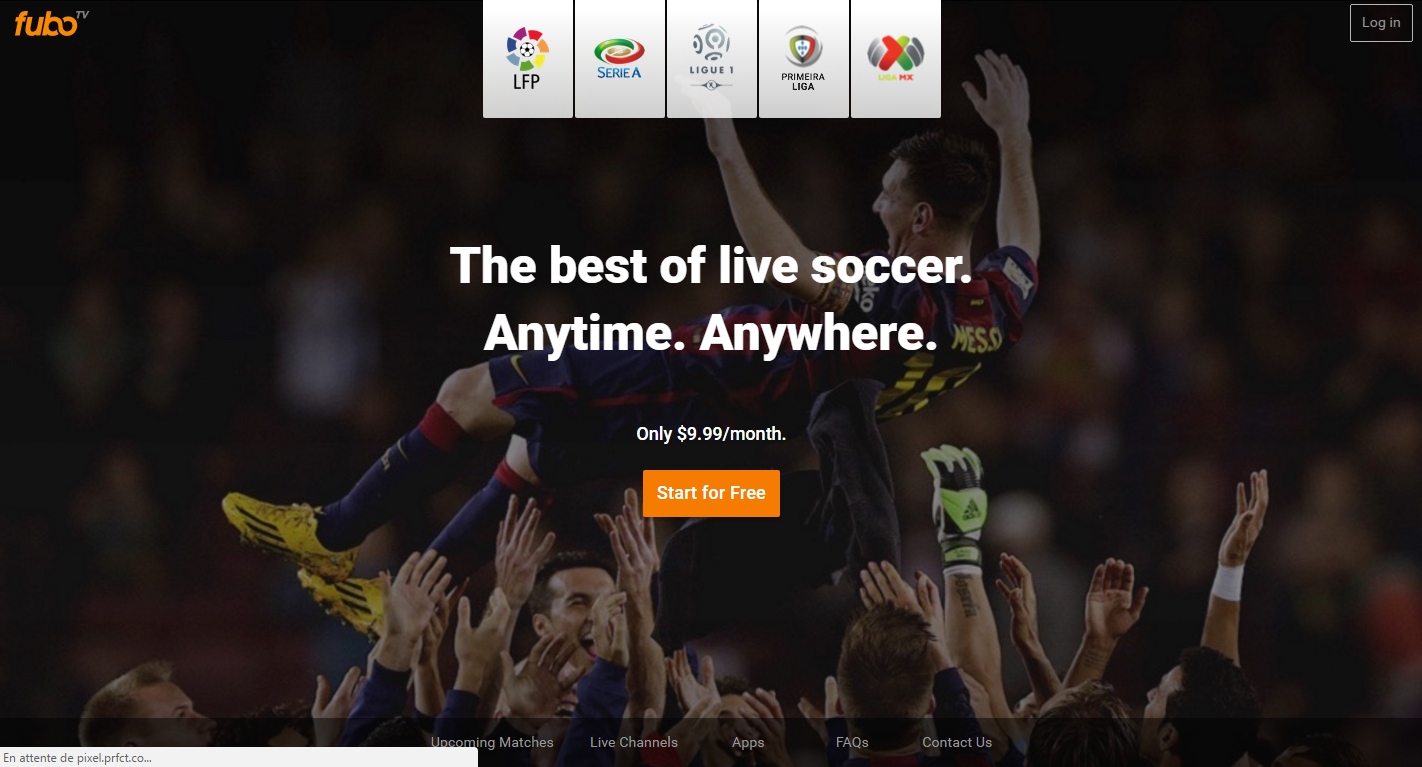Image resolution: width=1422 pixels, height=767 pixels.
Task: Open the Serie A league tile
Action: (620, 59)
